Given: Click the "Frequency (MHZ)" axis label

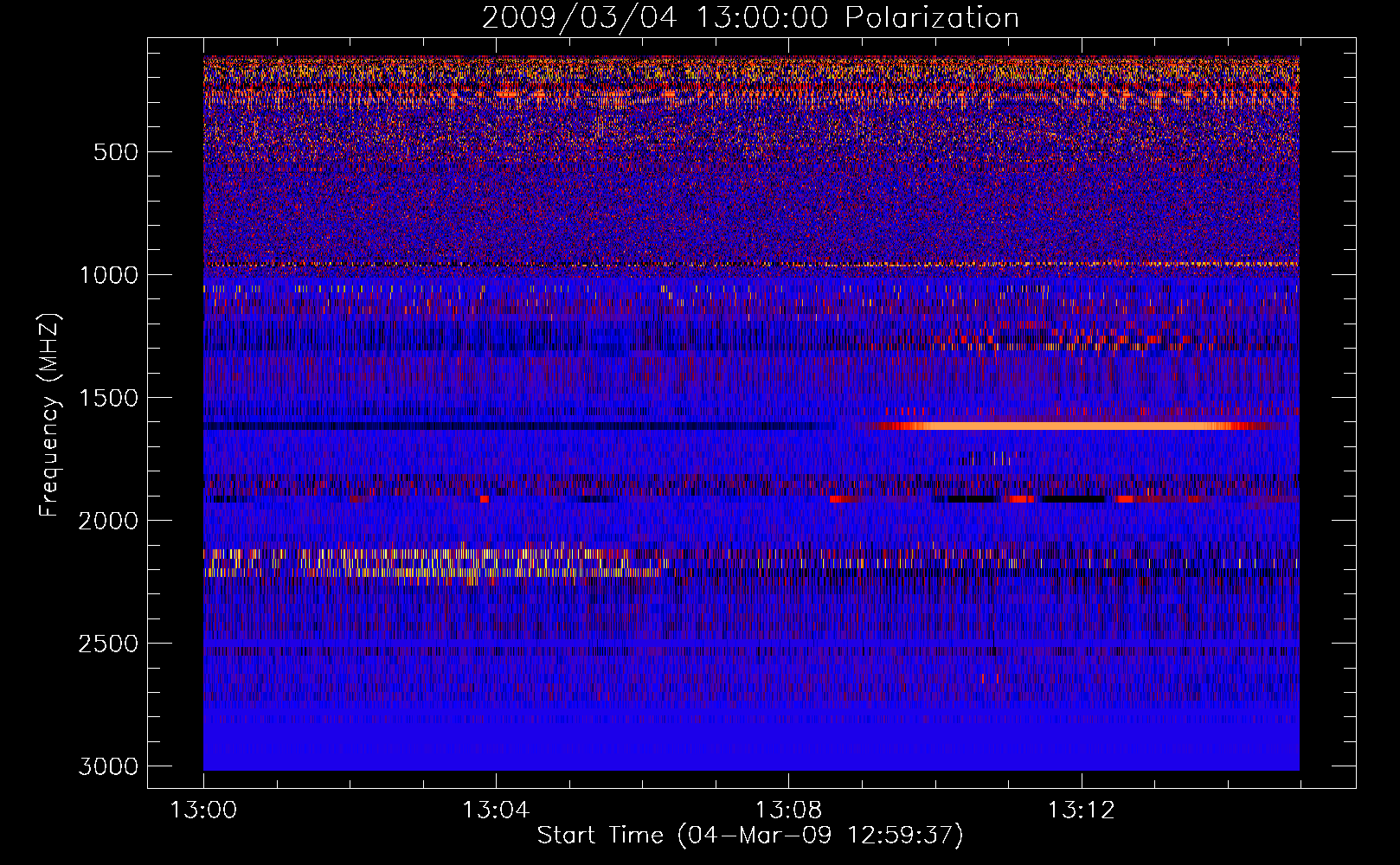Looking at the screenshot, I should (50, 414).
